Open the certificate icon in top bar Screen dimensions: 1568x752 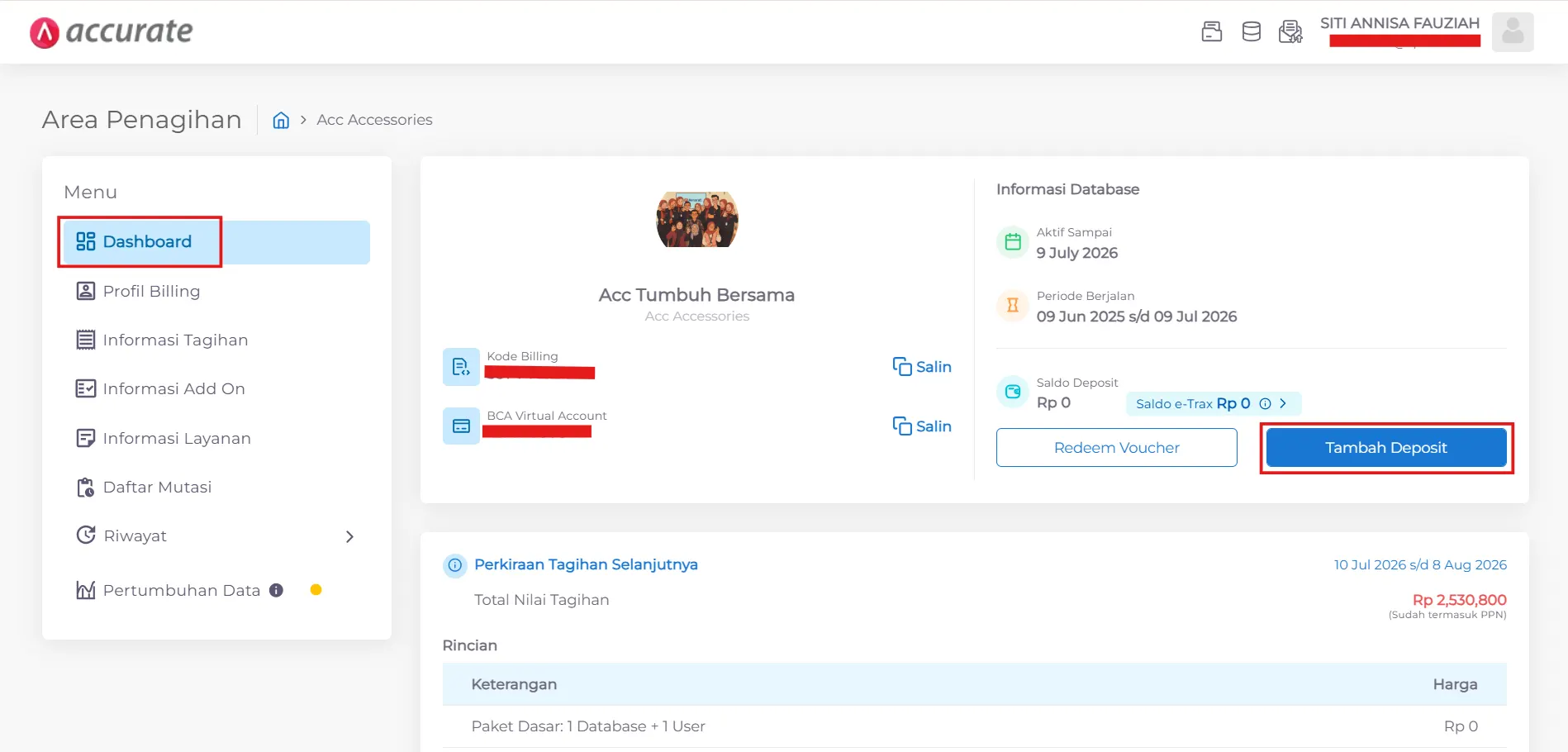pos(1290,32)
